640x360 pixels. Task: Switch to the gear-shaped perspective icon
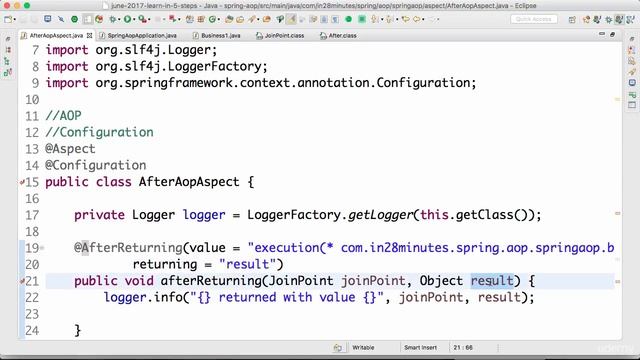(x=608, y=19)
